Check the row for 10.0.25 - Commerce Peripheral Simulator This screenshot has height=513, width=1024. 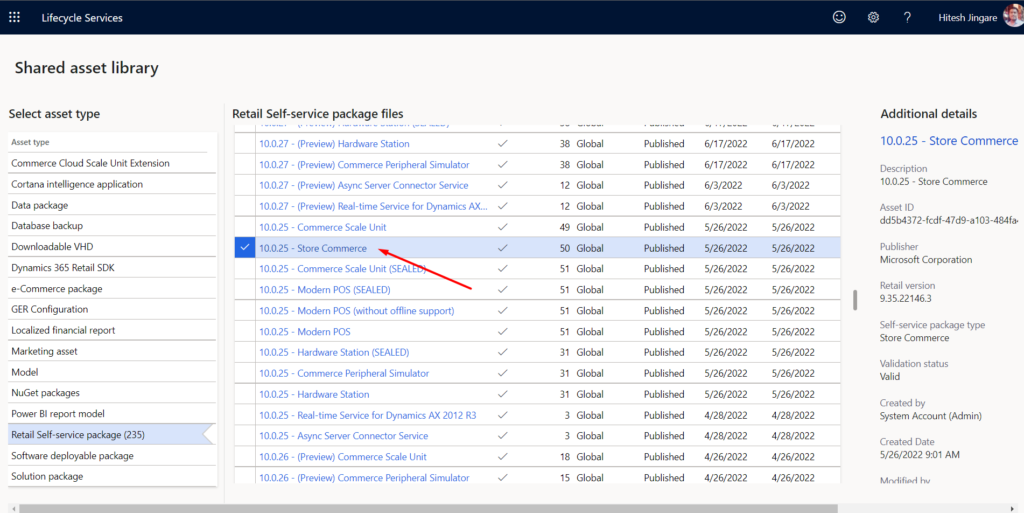tap(245, 373)
